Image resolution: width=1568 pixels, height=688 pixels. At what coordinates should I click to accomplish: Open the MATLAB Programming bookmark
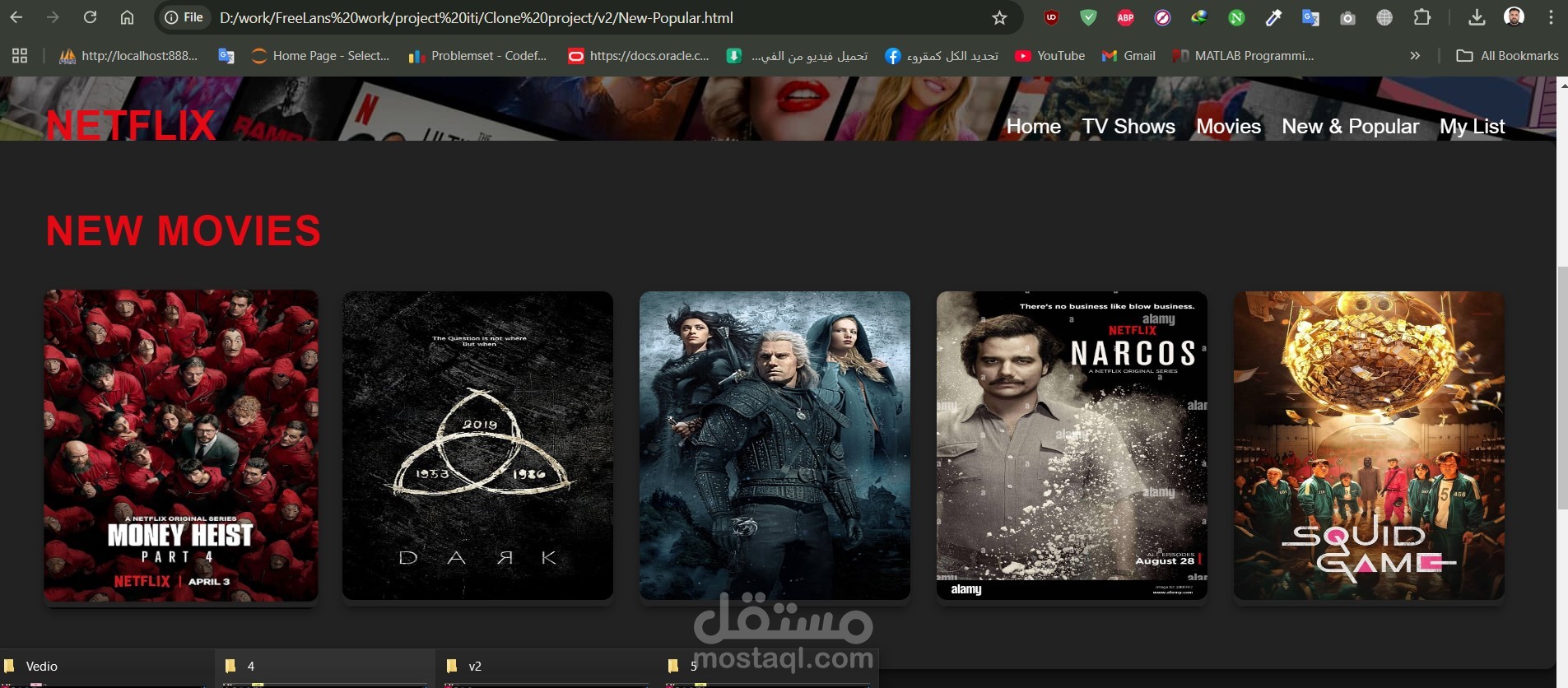click(x=1243, y=56)
